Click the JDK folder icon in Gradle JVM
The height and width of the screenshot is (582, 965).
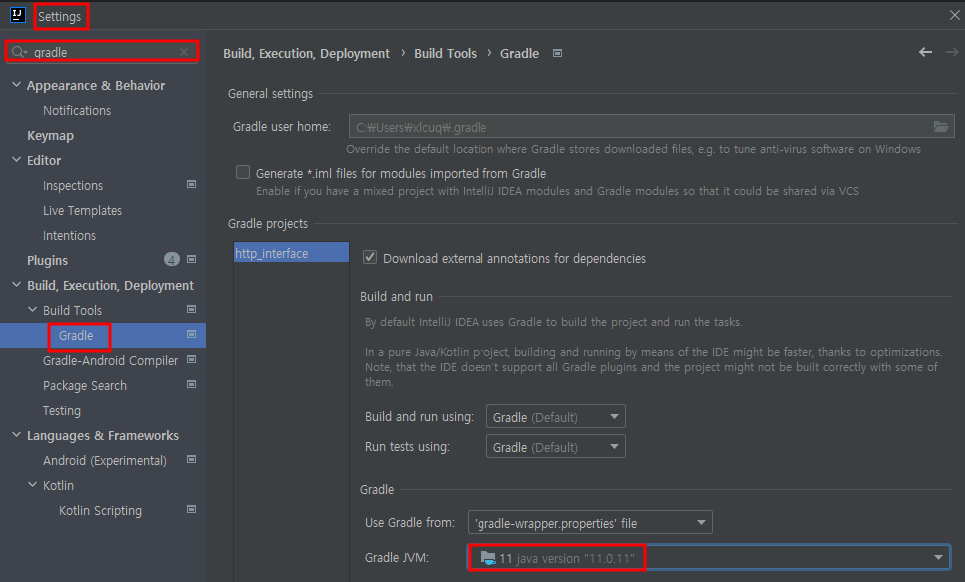[488, 558]
